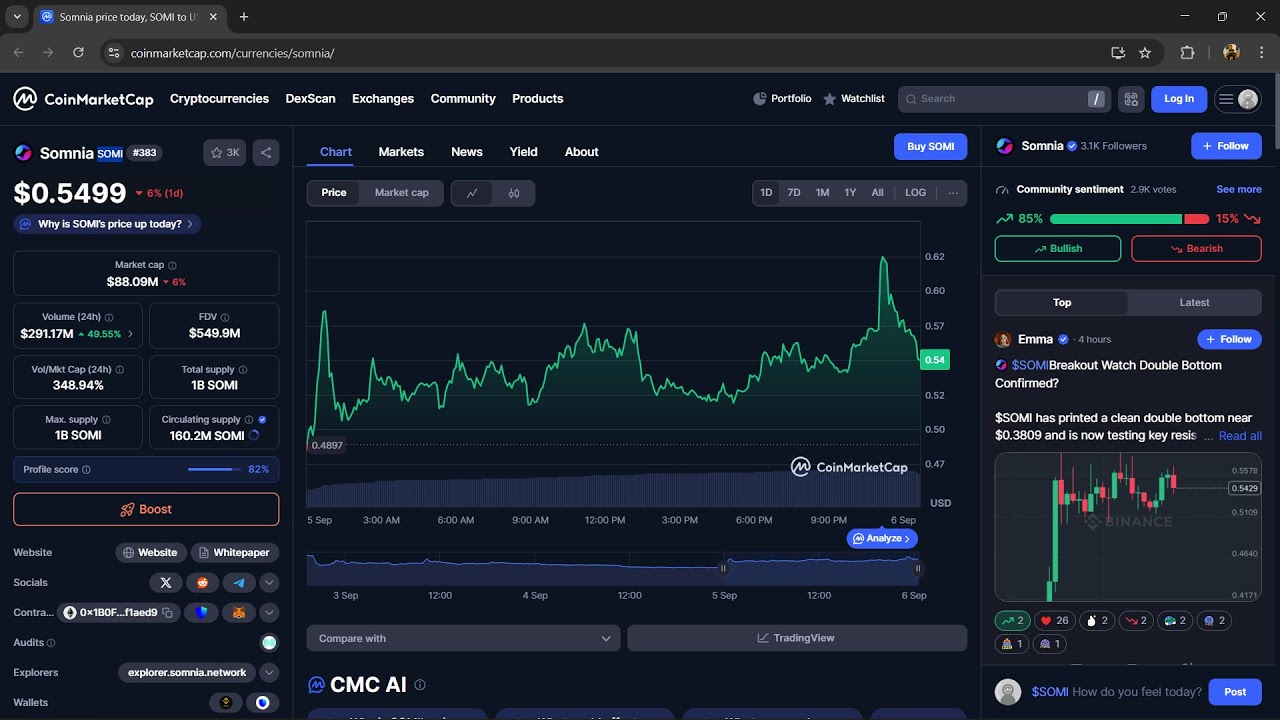Open the Community menu
Screen dimensions: 1280x720
(x=463, y=99)
